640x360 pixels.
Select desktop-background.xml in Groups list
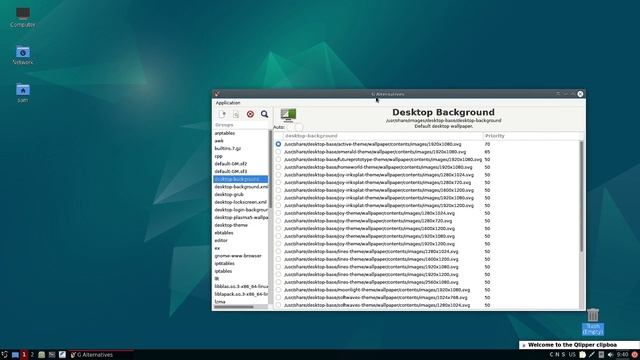coord(241,187)
